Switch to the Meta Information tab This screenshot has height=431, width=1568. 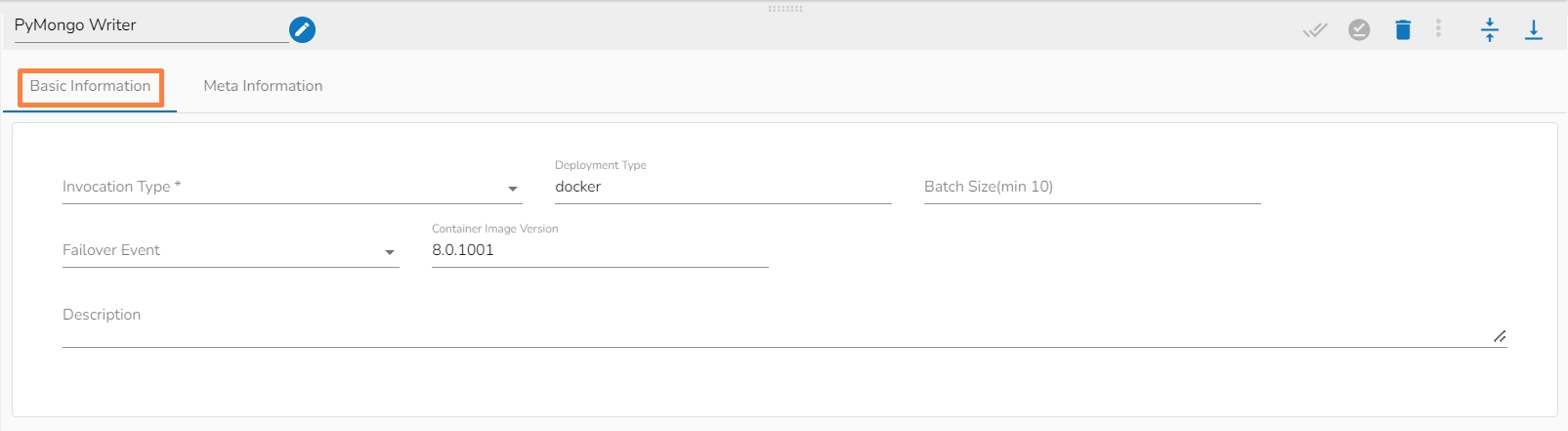click(x=263, y=86)
